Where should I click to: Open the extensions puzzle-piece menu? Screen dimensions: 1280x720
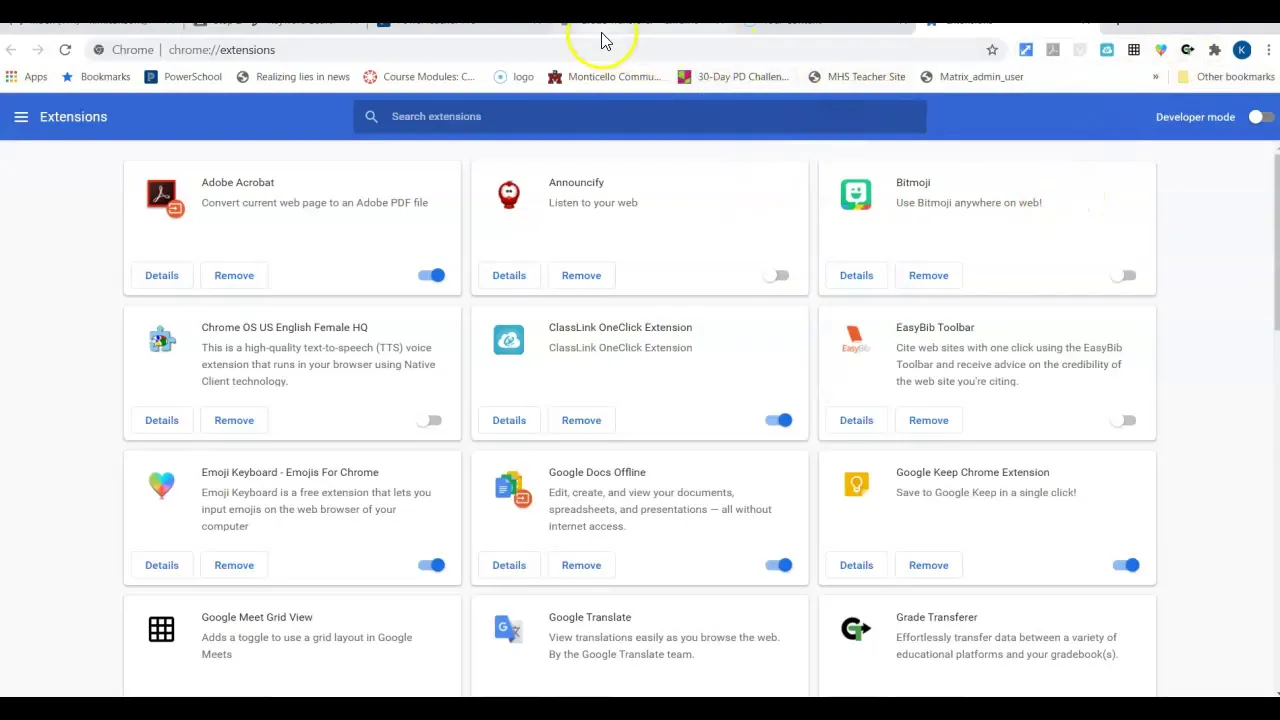(1215, 50)
